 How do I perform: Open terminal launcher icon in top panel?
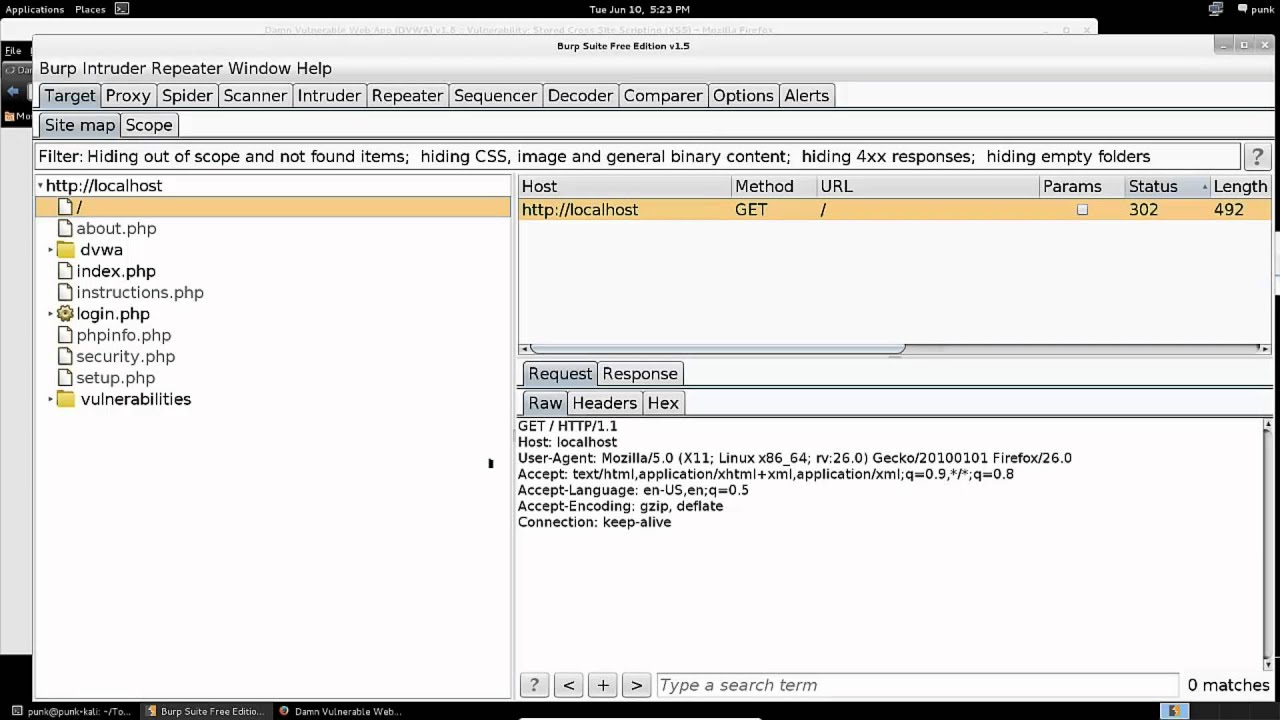[121, 9]
